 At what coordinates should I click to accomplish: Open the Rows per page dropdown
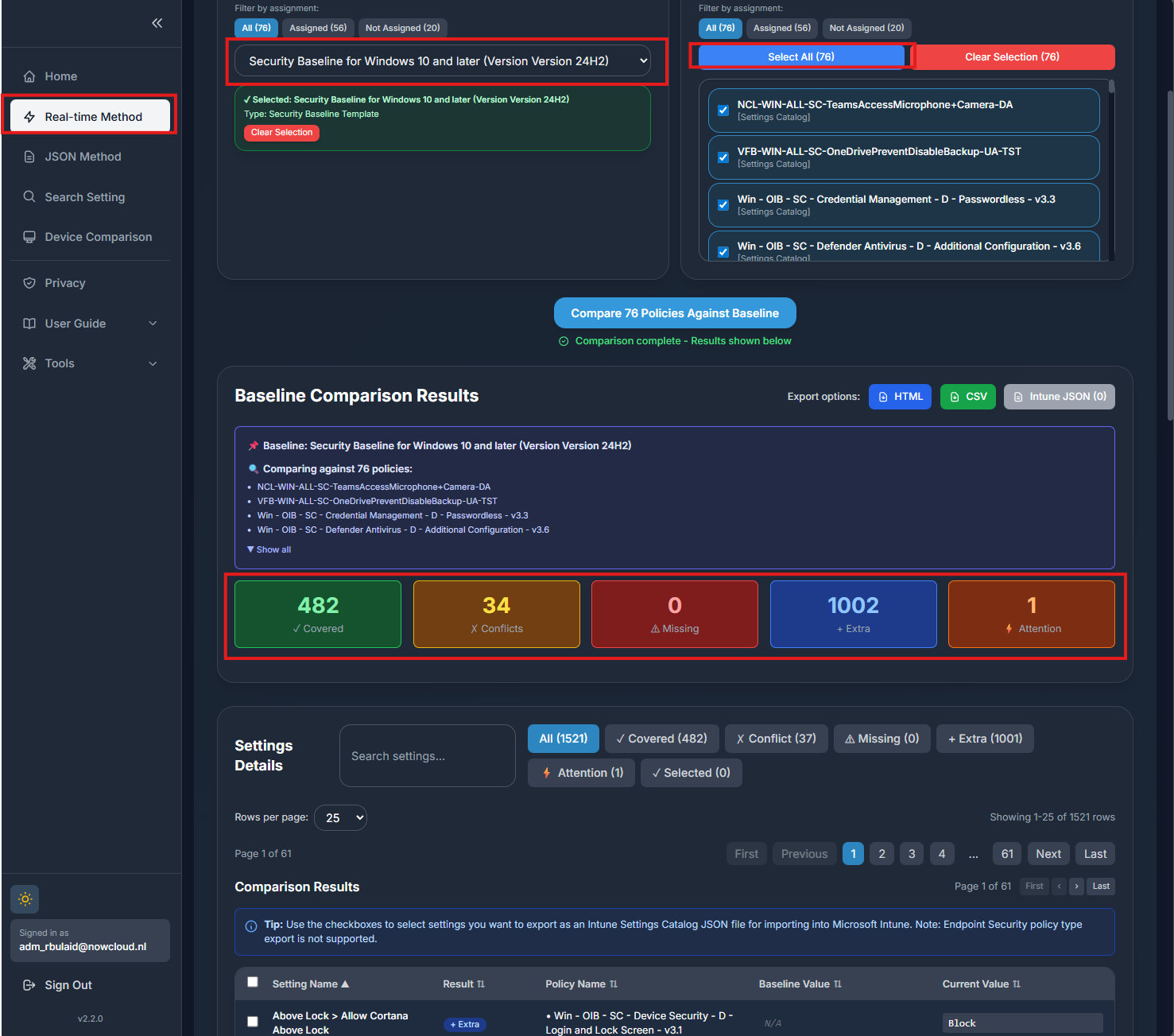(340, 817)
